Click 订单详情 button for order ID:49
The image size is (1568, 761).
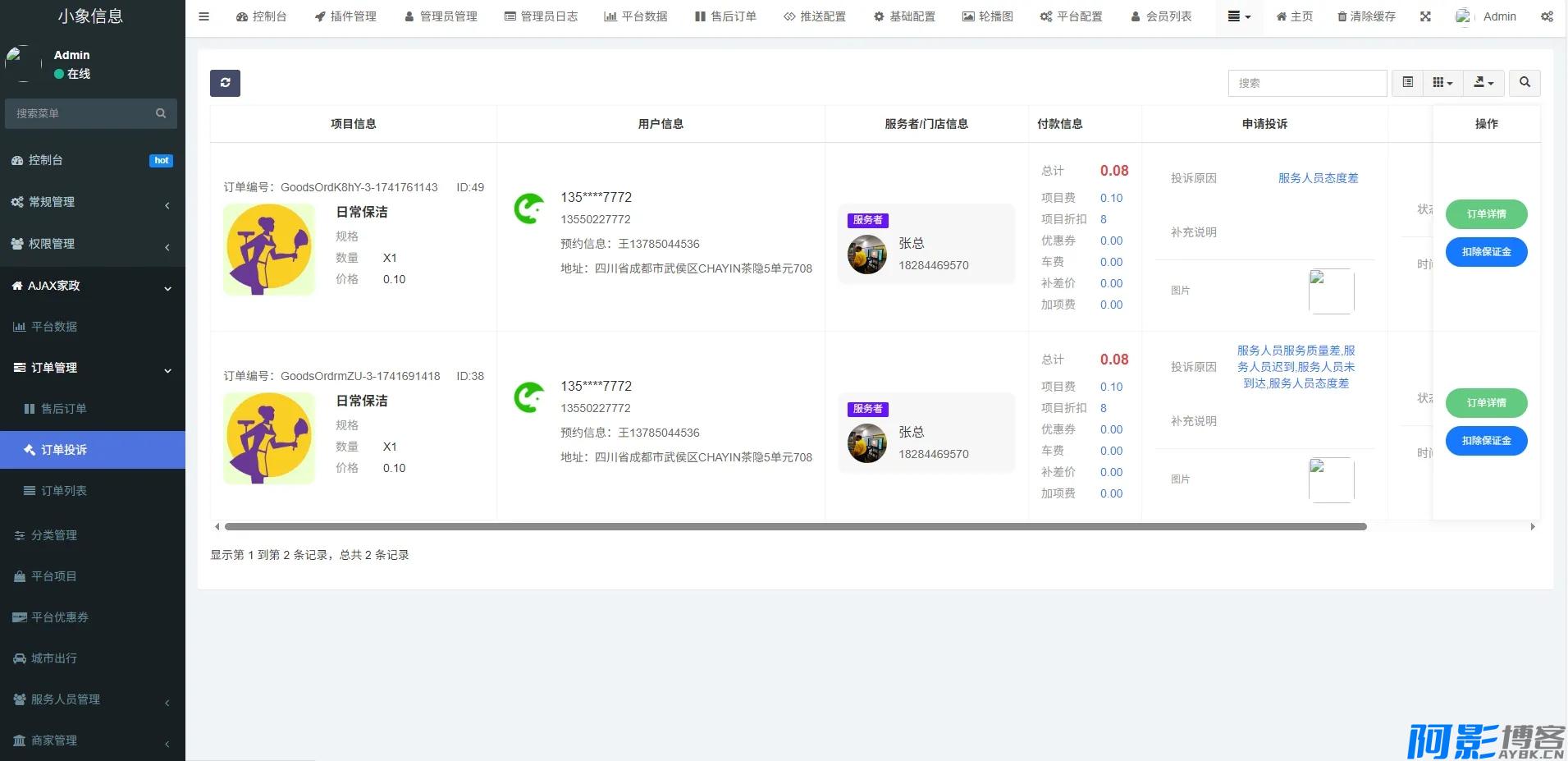coord(1486,214)
